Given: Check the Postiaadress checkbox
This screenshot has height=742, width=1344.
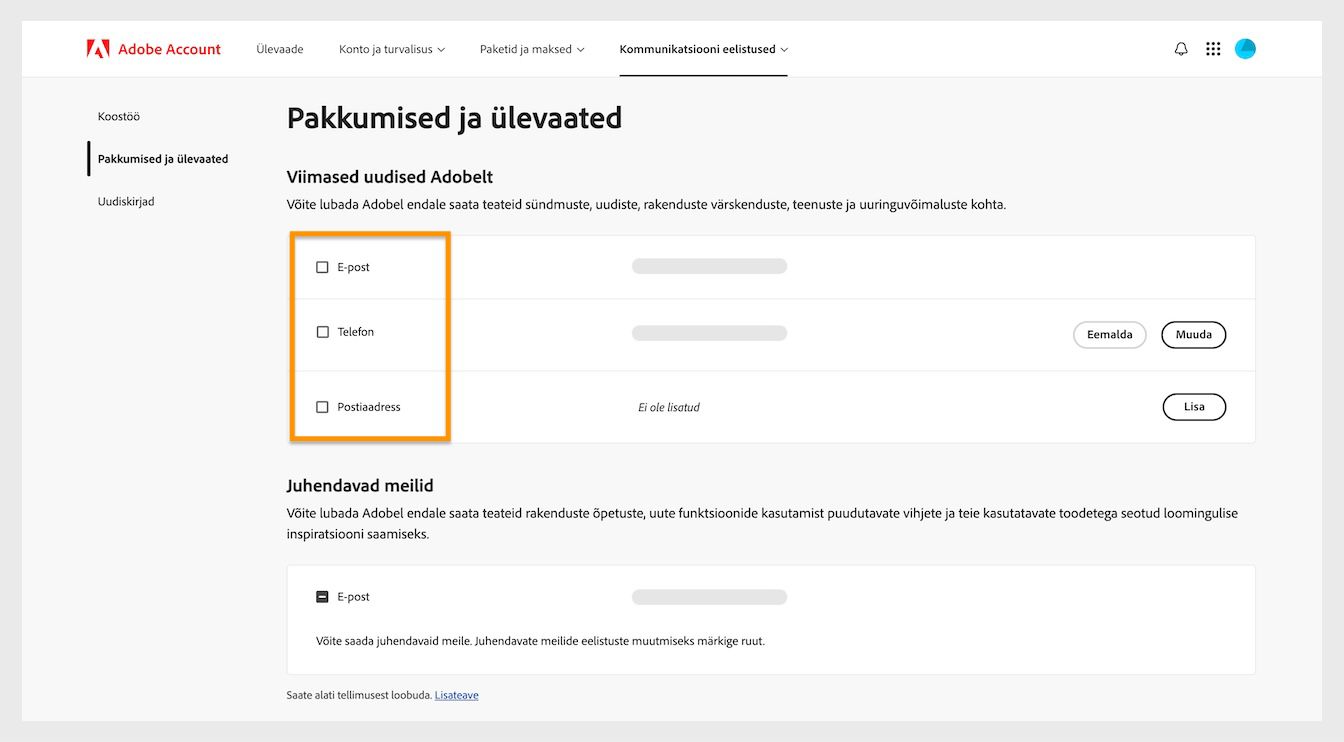Looking at the screenshot, I should pos(322,406).
